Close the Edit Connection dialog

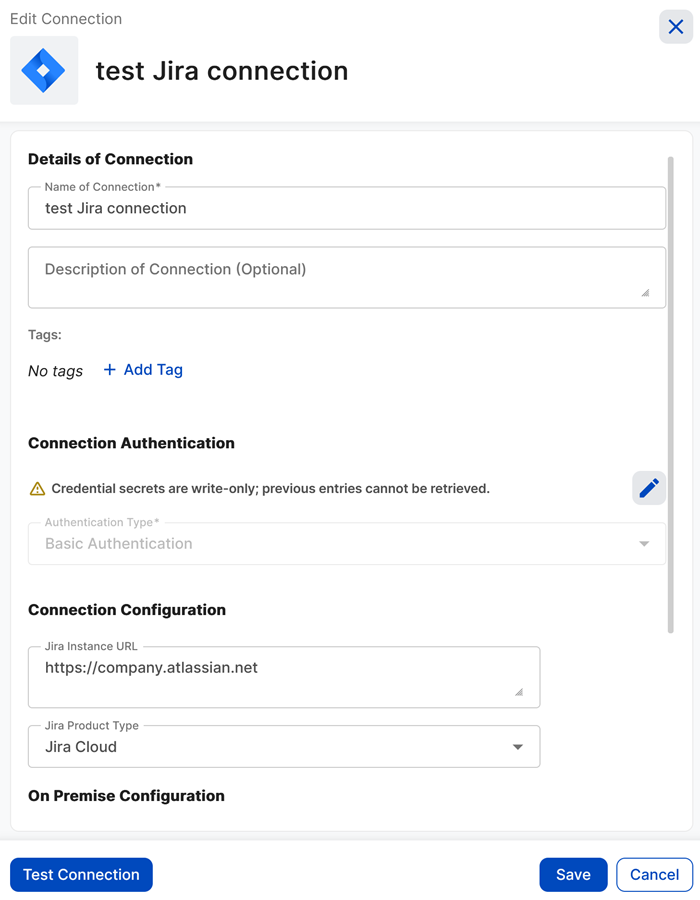pos(675,26)
